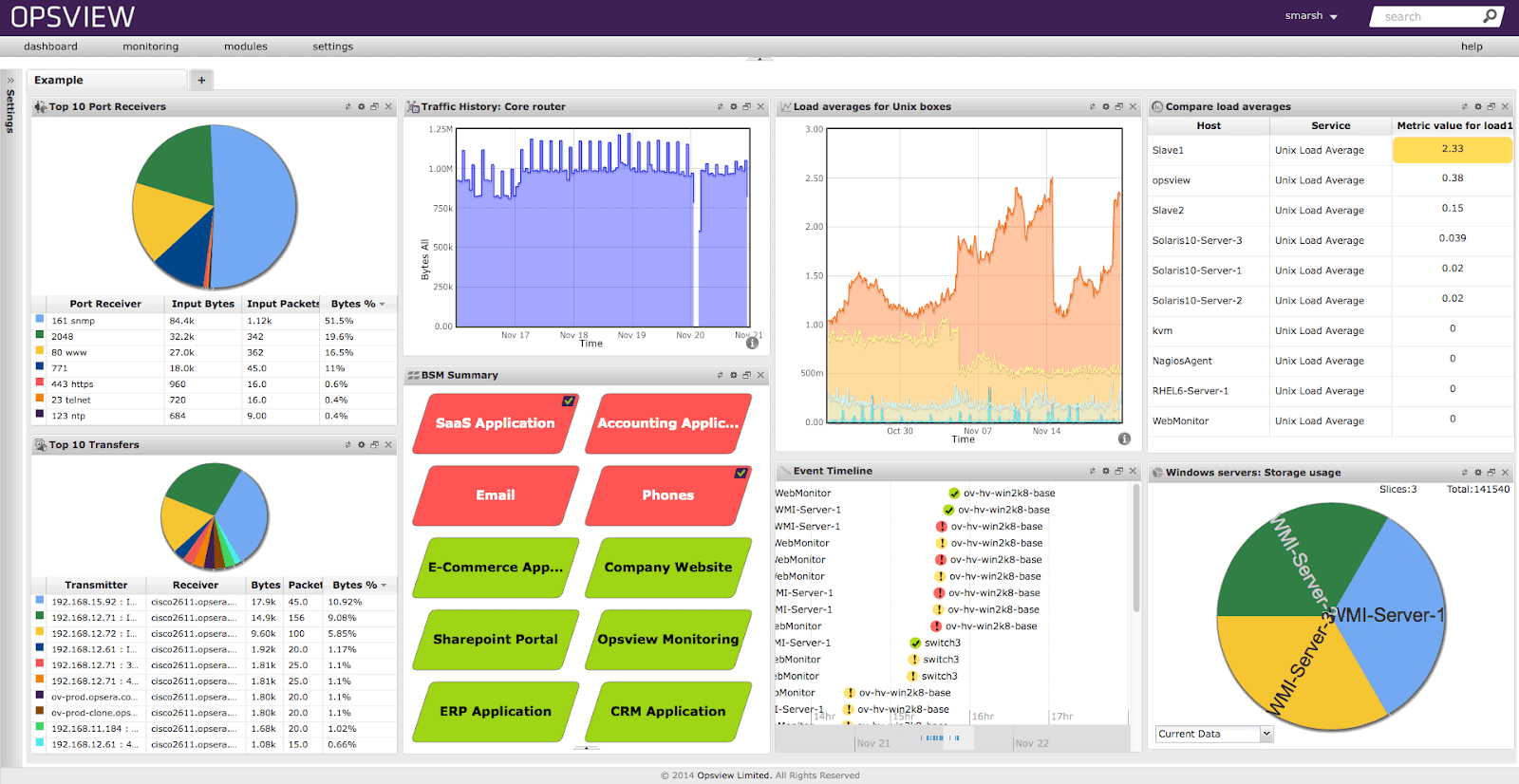The height and width of the screenshot is (784, 1519).
Task: Open the modules menu
Action: point(245,47)
